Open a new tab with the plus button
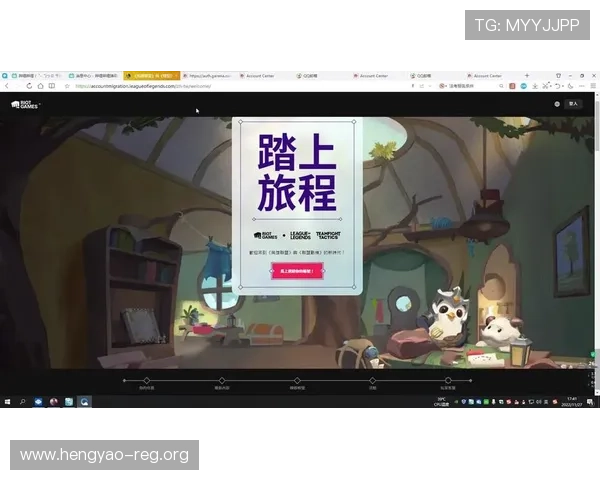This screenshot has height=480, width=600. coord(527,76)
